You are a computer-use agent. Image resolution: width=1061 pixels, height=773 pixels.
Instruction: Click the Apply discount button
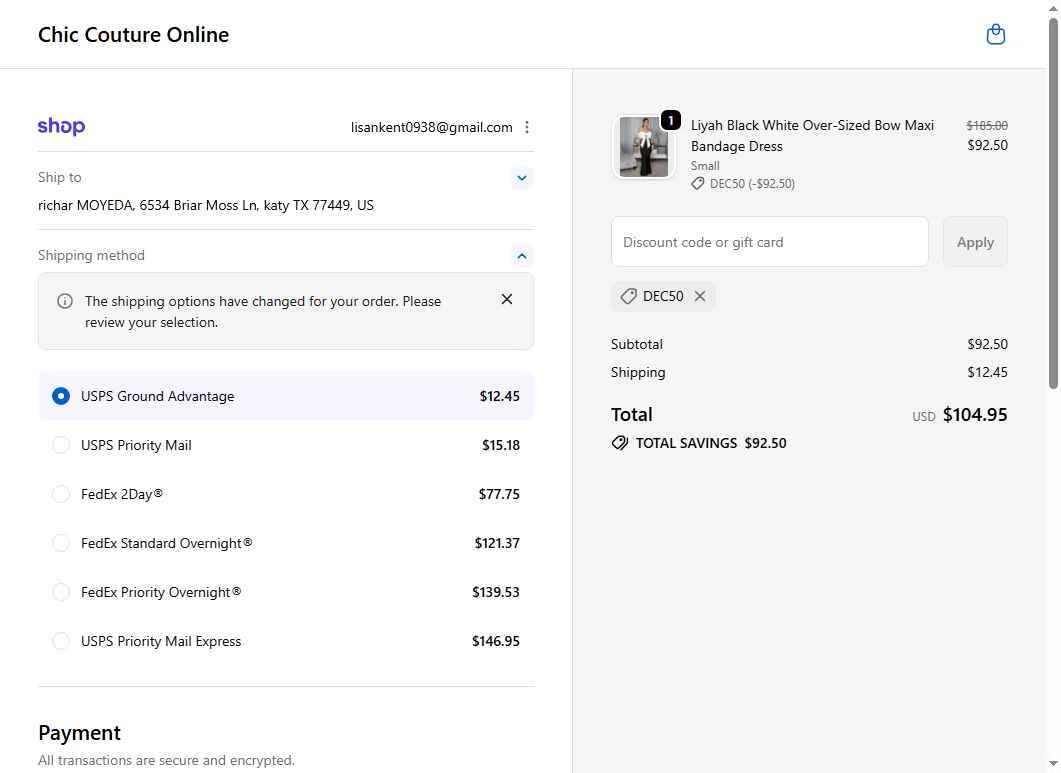[975, 242]
